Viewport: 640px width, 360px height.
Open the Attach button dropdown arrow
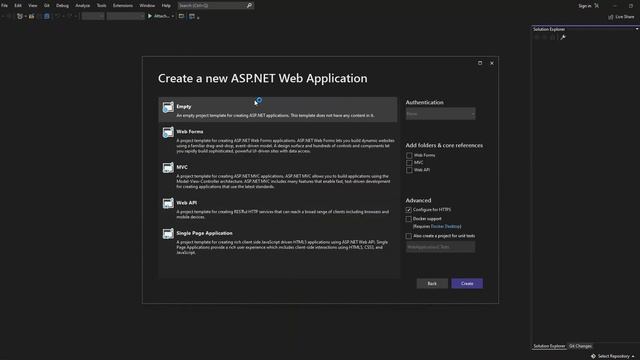[x=173, y=16]
